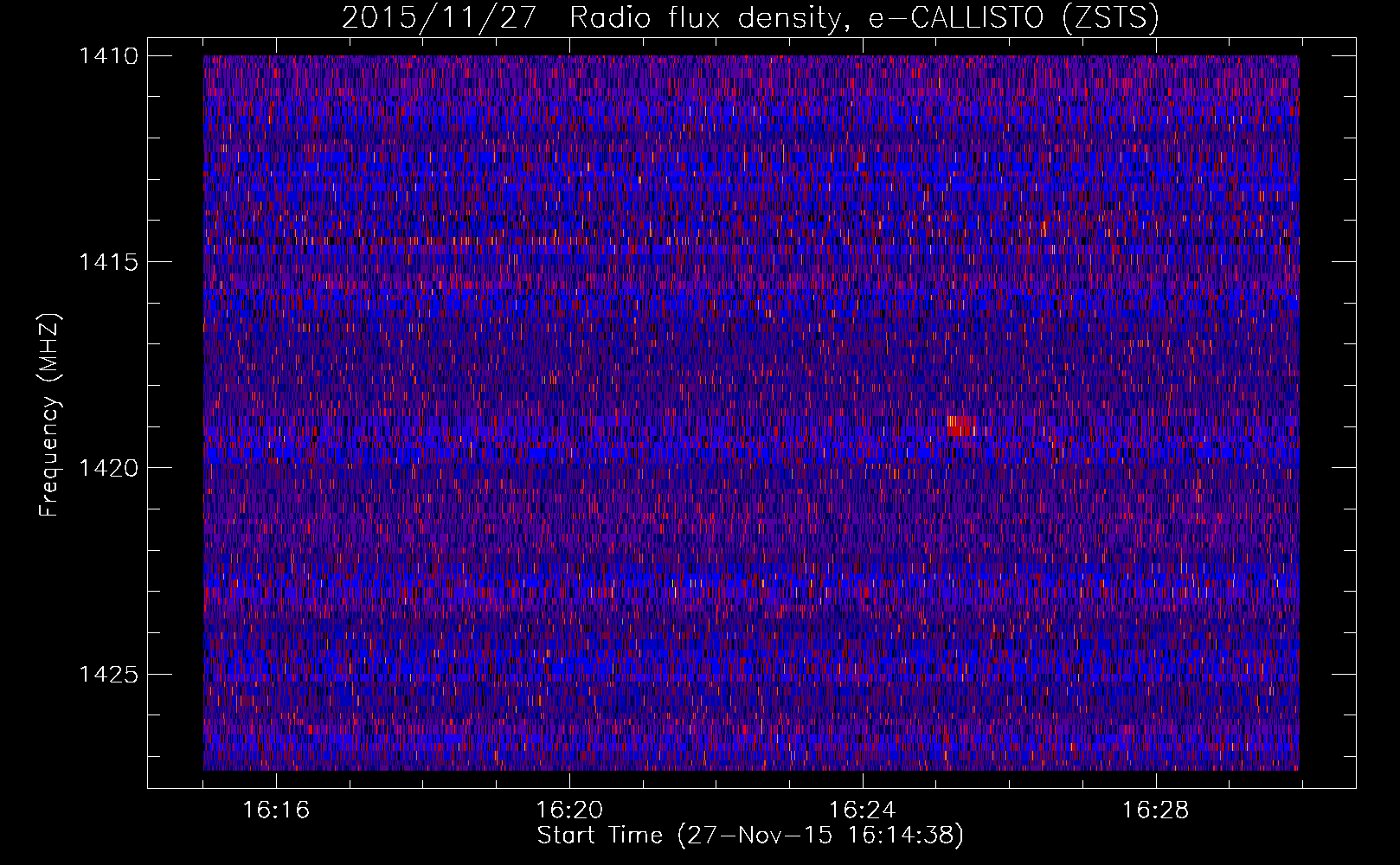Click the '1420' frequency axis label
This screenshot has width=1400, height=865.
tap(108, 468)
